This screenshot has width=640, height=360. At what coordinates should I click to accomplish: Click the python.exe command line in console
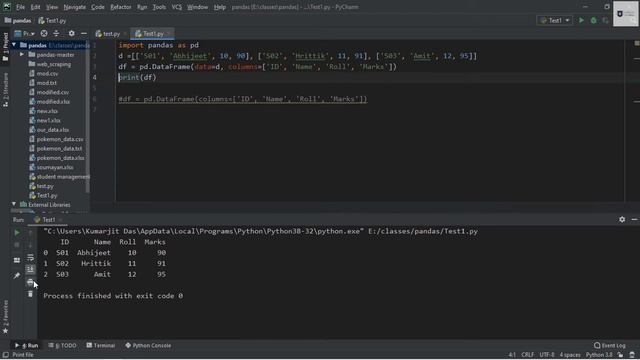[260, 231]
